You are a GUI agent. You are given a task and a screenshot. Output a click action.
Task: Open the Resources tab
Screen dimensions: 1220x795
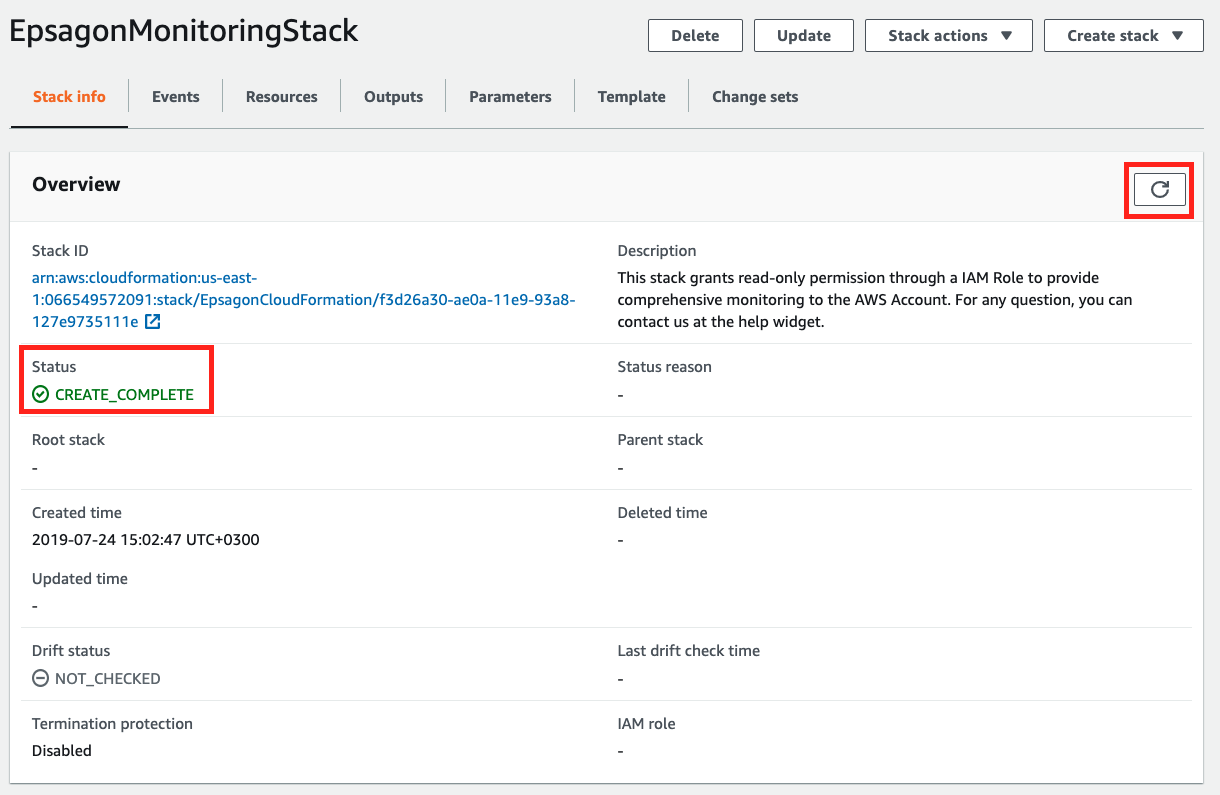point(282,97)
